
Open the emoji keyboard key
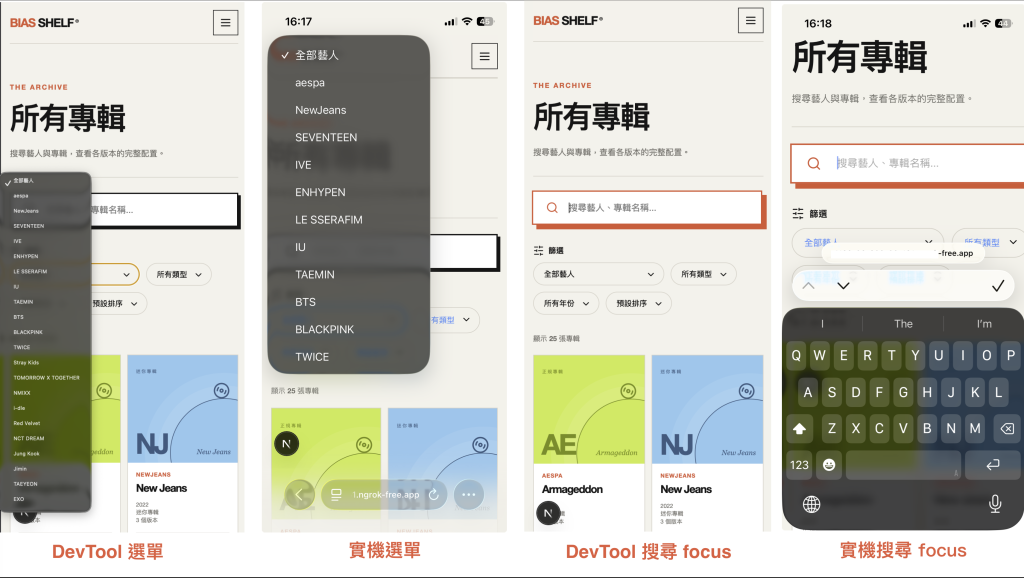(829, 464)
